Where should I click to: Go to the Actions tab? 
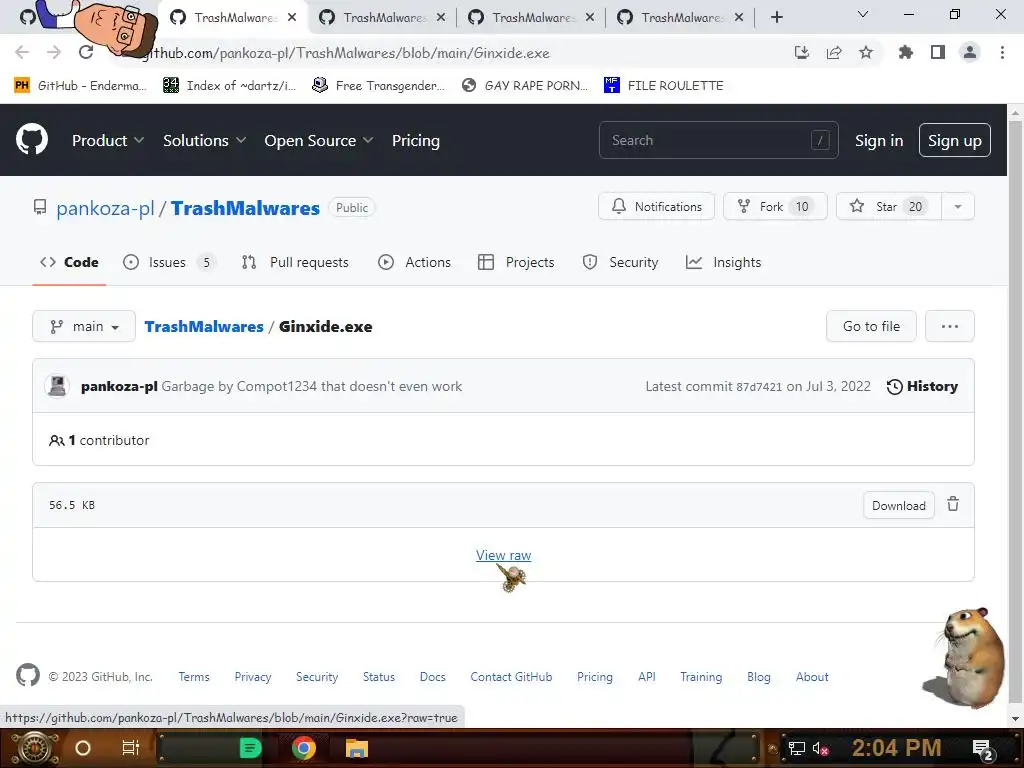click(415, 262)
